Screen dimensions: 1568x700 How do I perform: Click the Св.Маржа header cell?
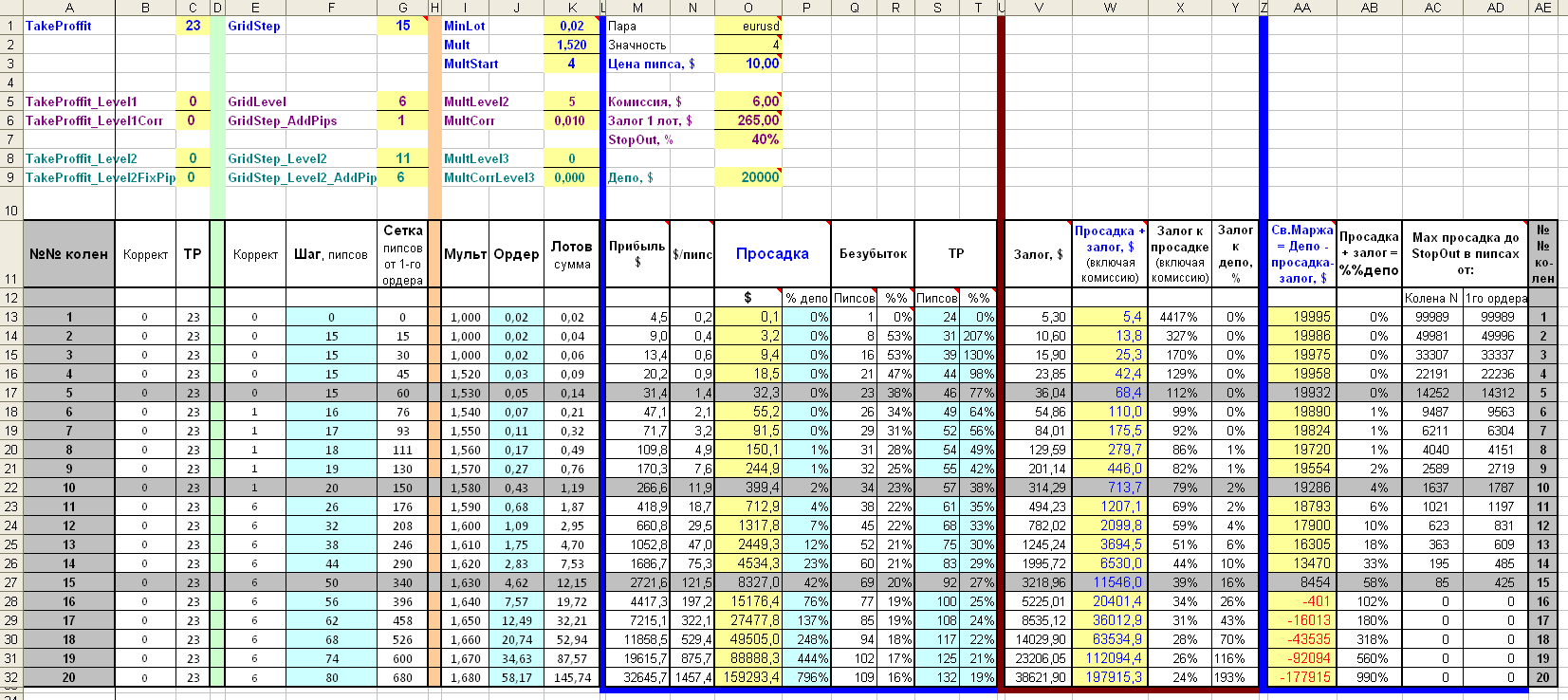click(x=1302, y=254)
